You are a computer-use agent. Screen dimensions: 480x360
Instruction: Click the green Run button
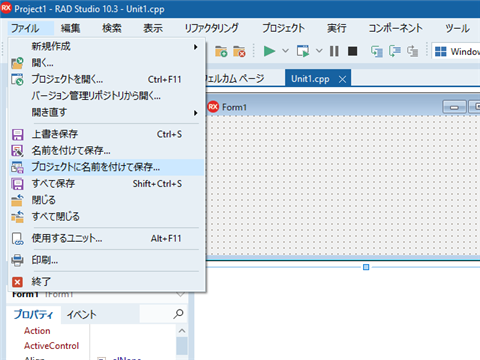click(x=269, y=51)
